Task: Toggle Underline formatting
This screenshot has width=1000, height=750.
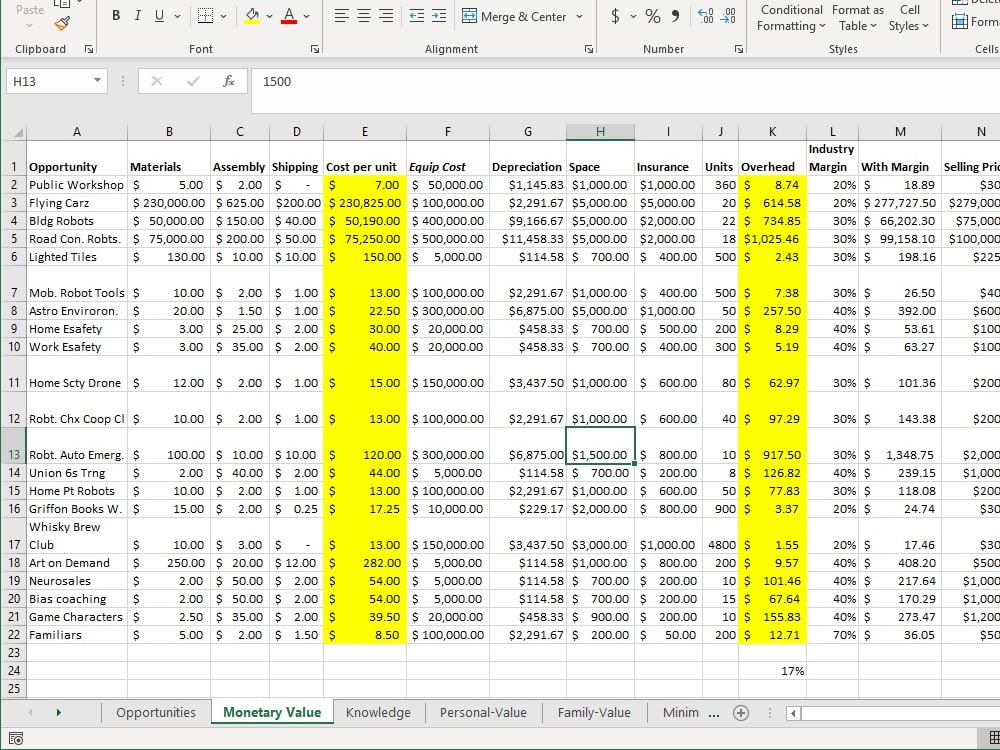Action: pos(159,16)
